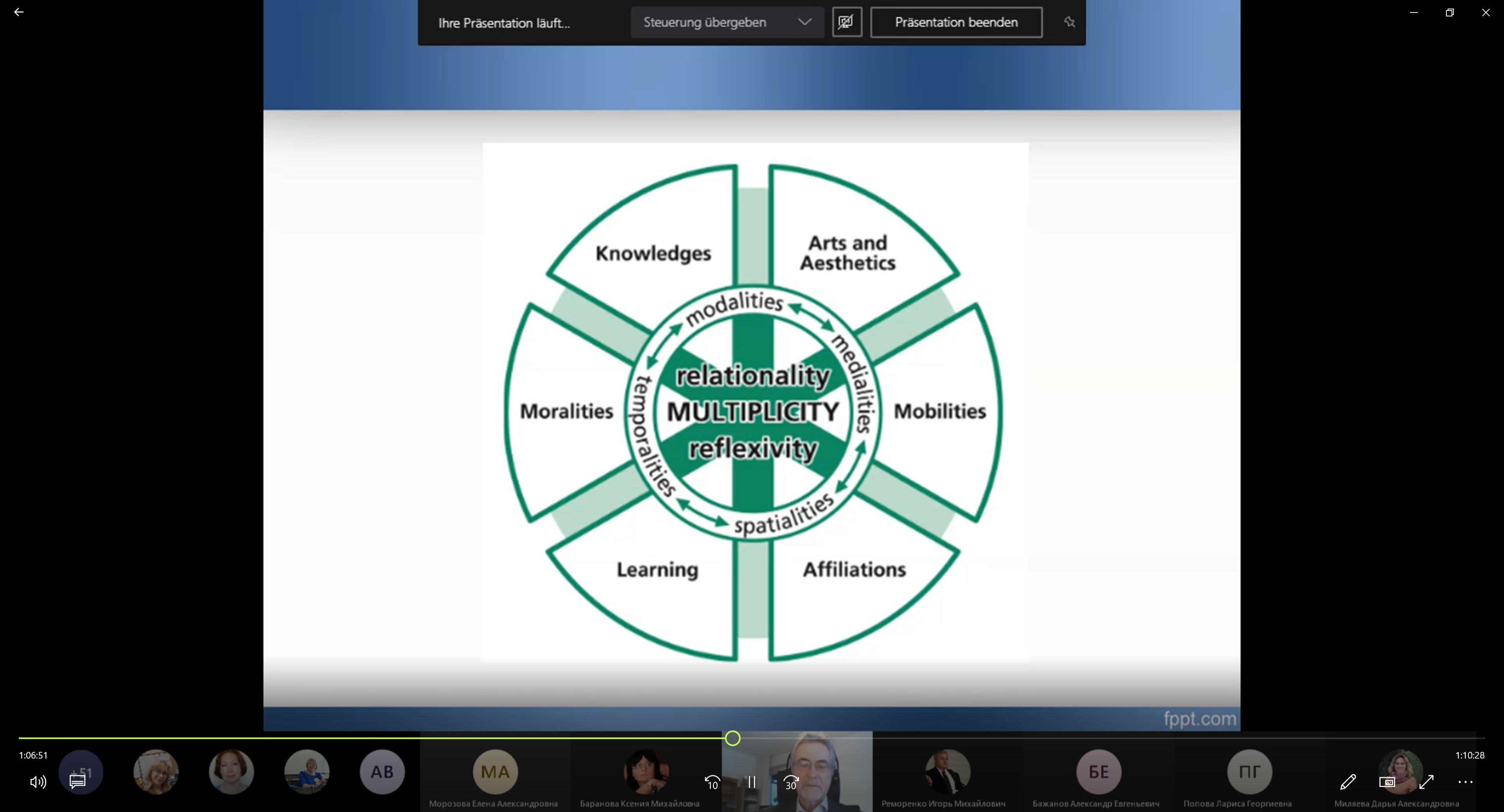Click the pin icon on presentation bar

(1069, 22)
